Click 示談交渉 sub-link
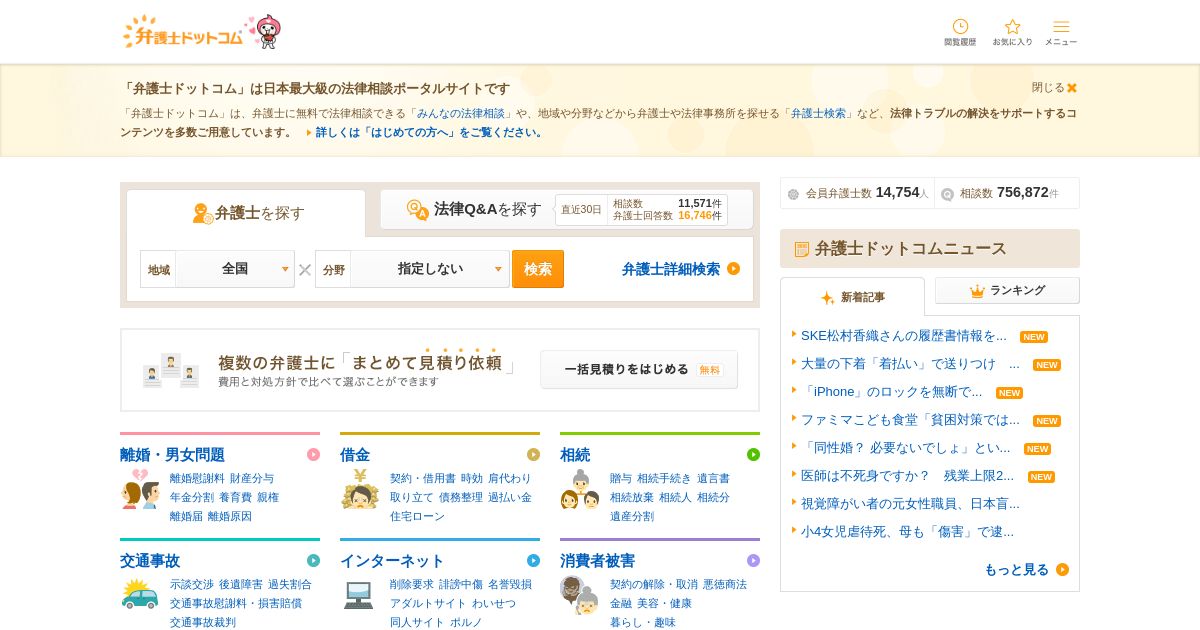1200x630 pixels. [x=192, y=585]
